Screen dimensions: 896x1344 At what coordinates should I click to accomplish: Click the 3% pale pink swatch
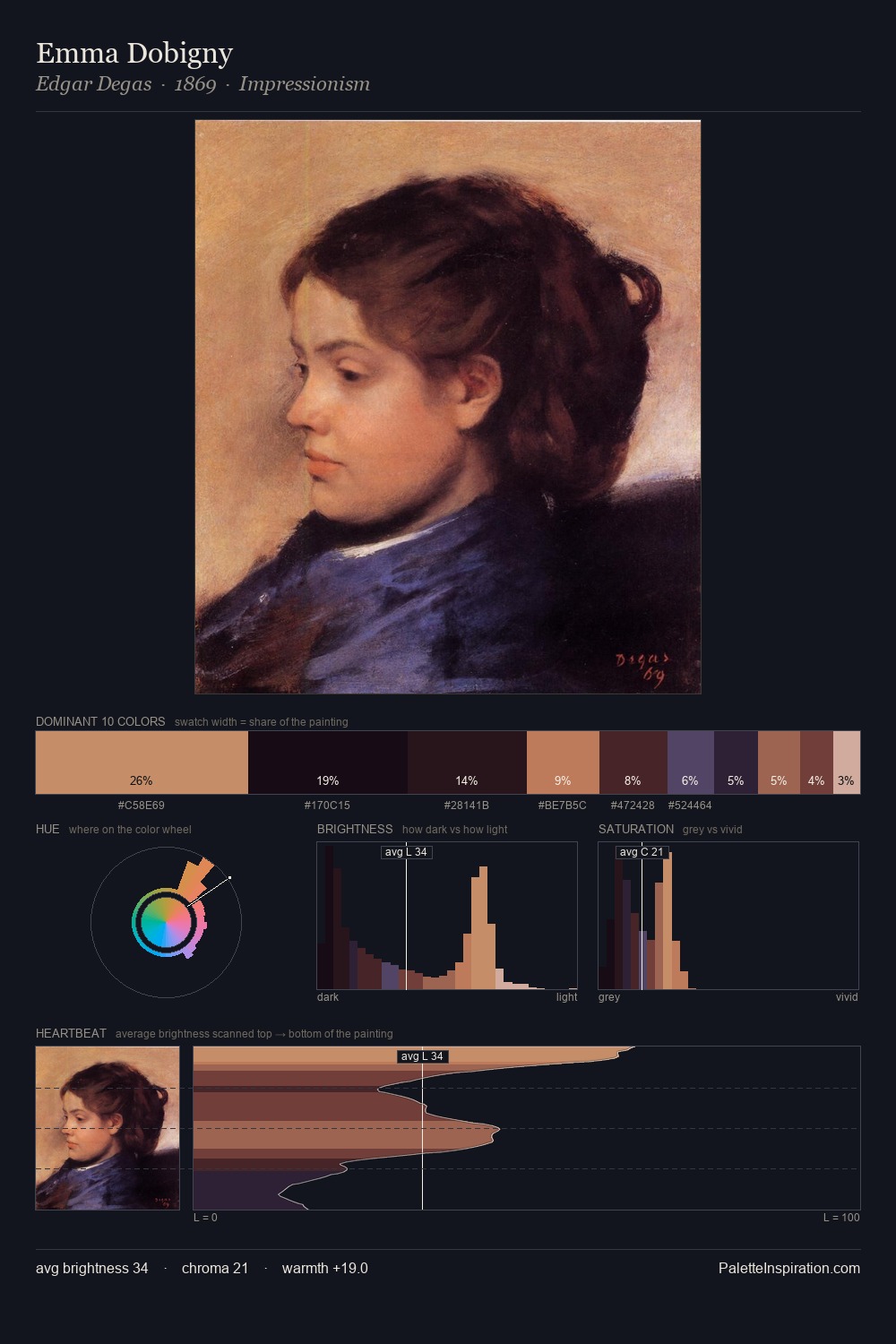pyautogui.click(x=847, y=762)
